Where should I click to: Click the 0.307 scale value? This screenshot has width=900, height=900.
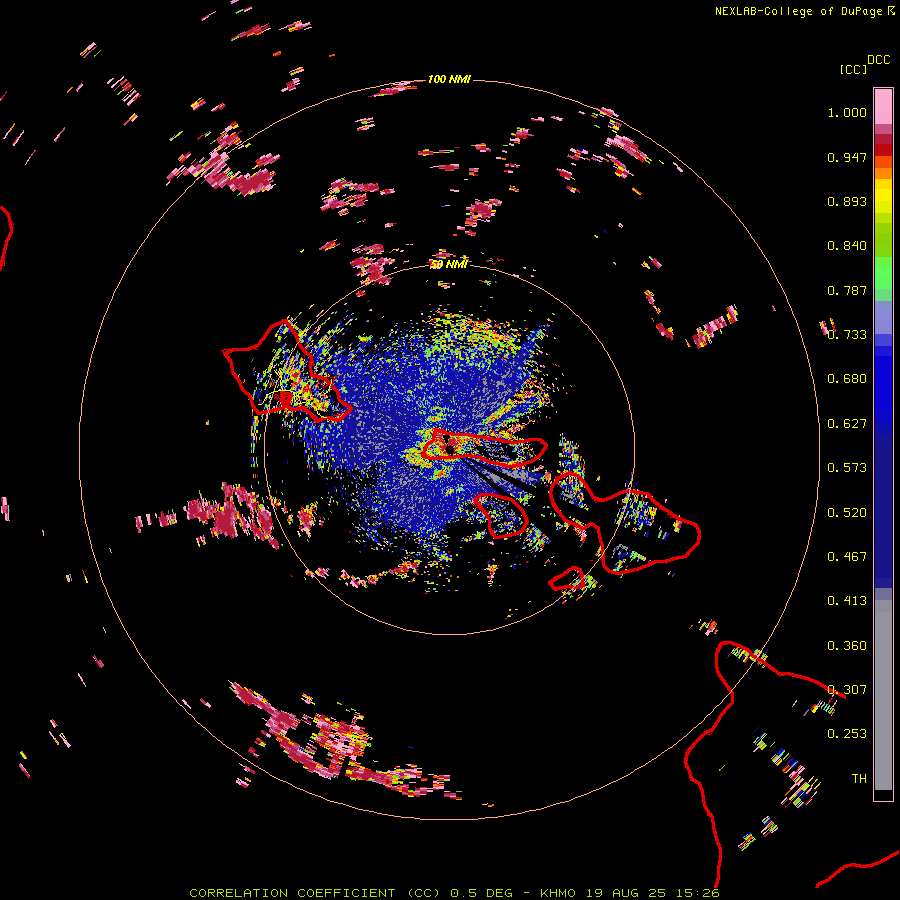pyautogui.click(x=847, y=690)
